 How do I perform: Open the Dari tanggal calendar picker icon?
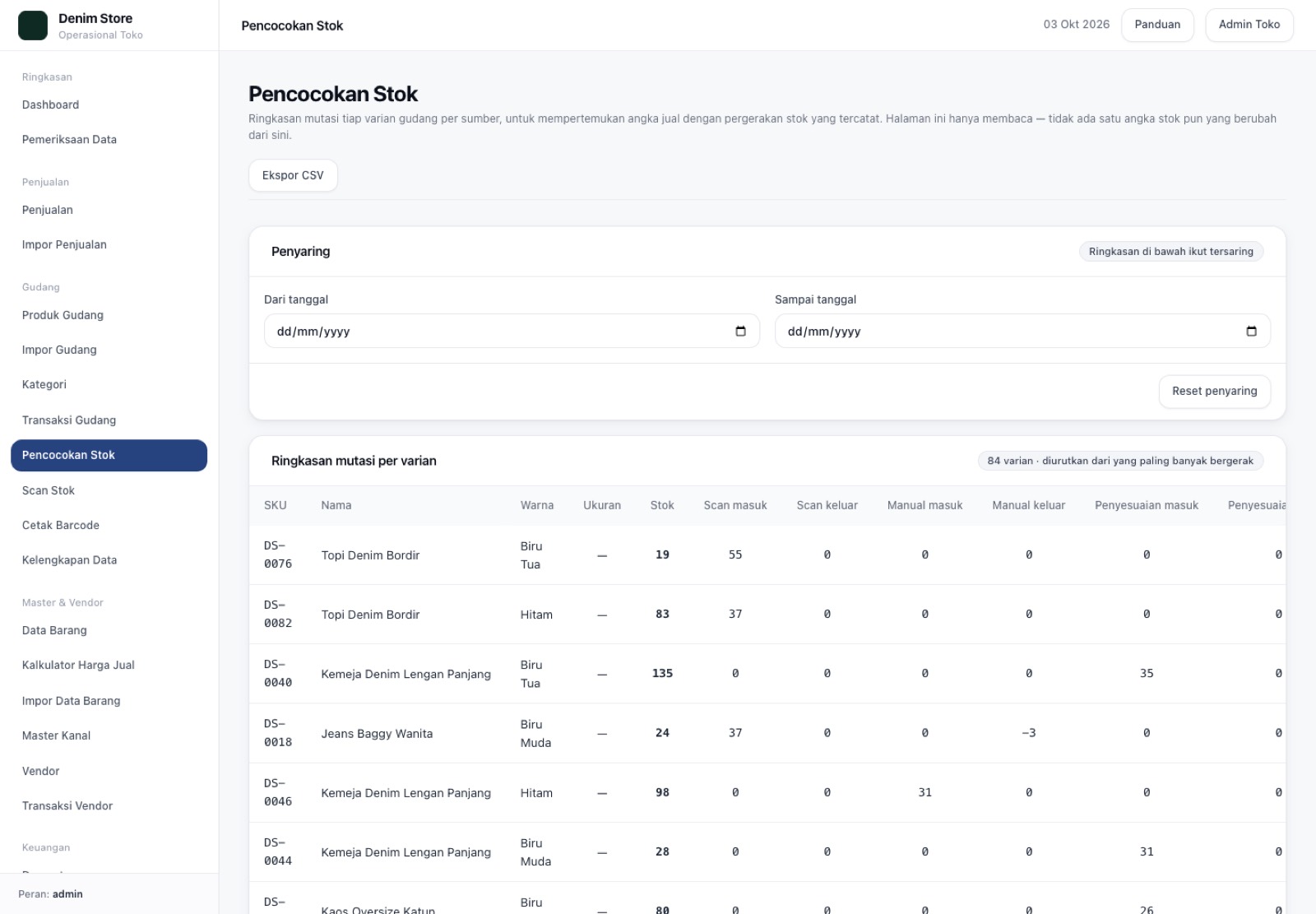point(740,332)
